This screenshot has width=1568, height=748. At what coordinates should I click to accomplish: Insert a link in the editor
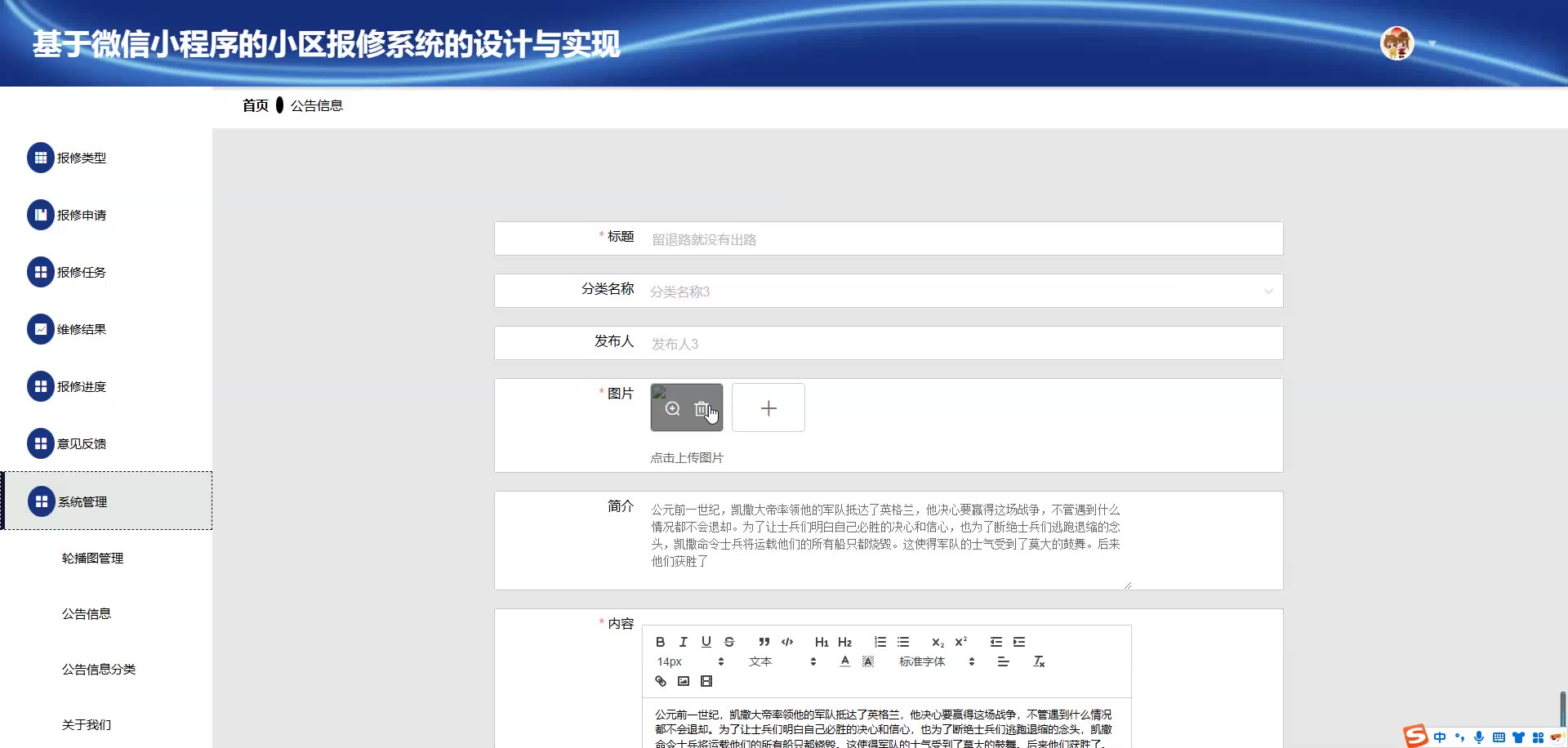661,681
